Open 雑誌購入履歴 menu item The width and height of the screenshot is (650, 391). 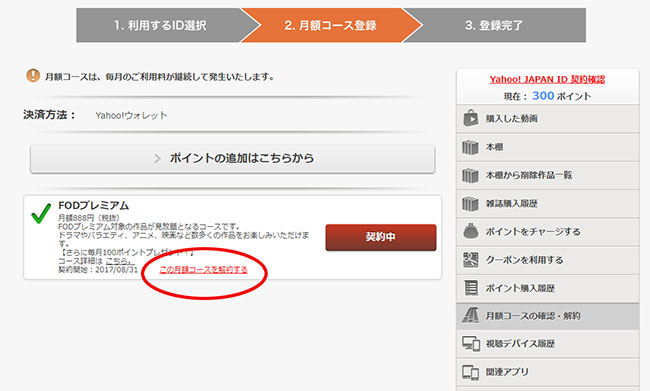(x=548, y=204)
